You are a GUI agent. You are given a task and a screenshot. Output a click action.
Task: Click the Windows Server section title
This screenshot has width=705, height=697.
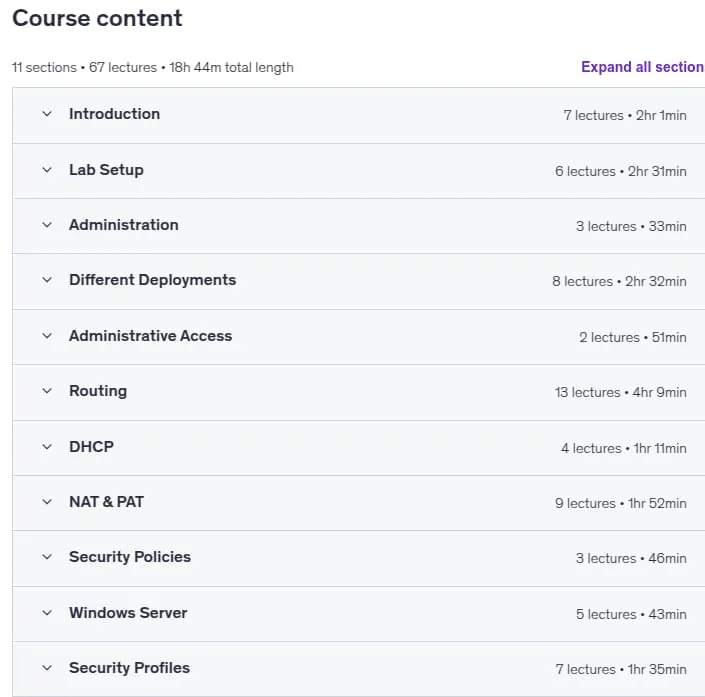pyautogui.click(x=128, y=613)
